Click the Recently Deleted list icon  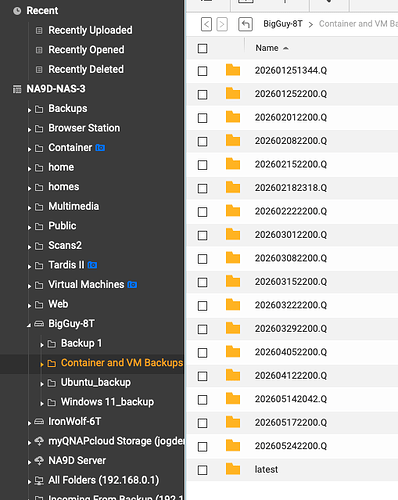[39, 70]
